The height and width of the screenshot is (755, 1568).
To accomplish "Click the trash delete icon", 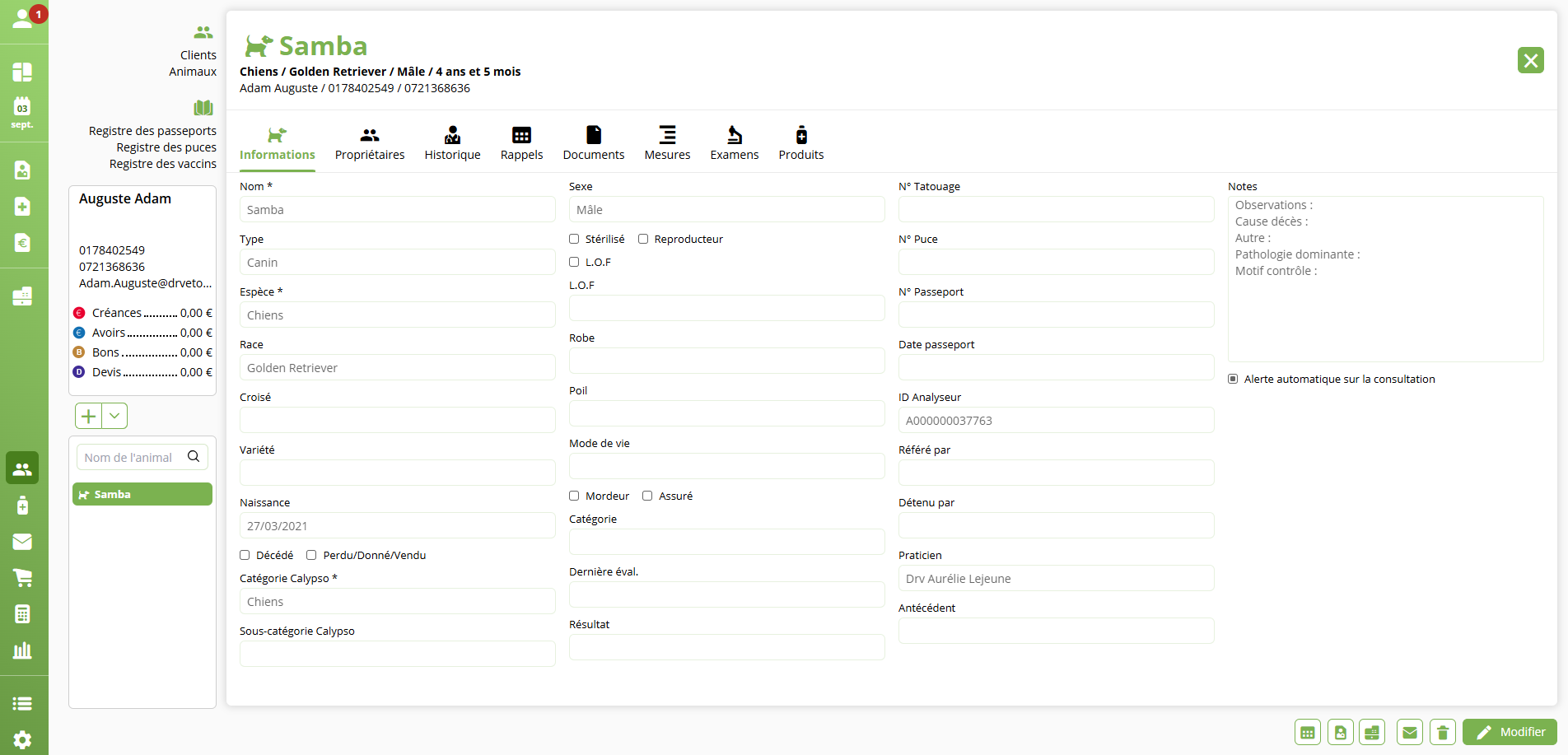I will point(1442,732).
